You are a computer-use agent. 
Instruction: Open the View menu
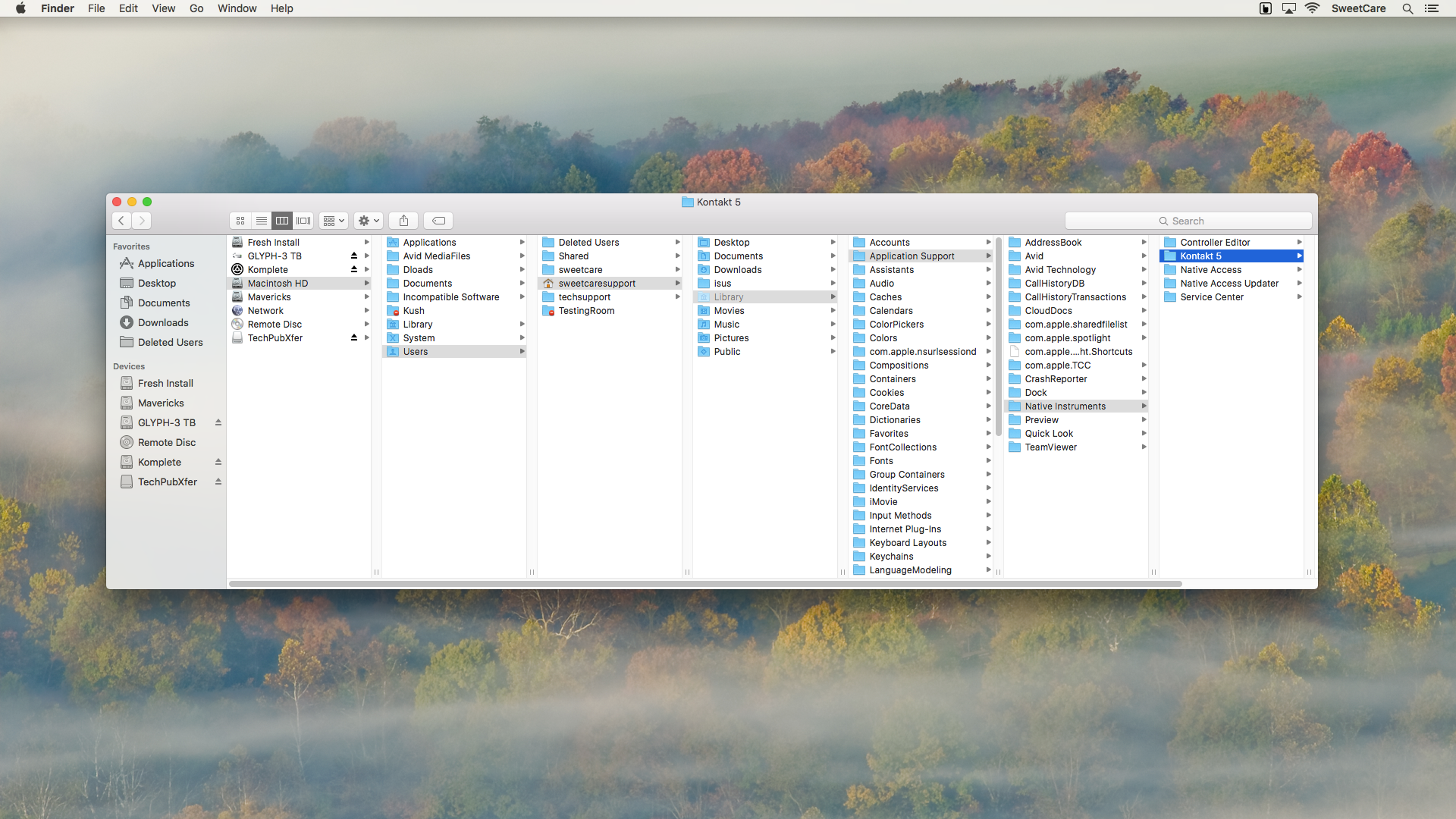(163, 8)
